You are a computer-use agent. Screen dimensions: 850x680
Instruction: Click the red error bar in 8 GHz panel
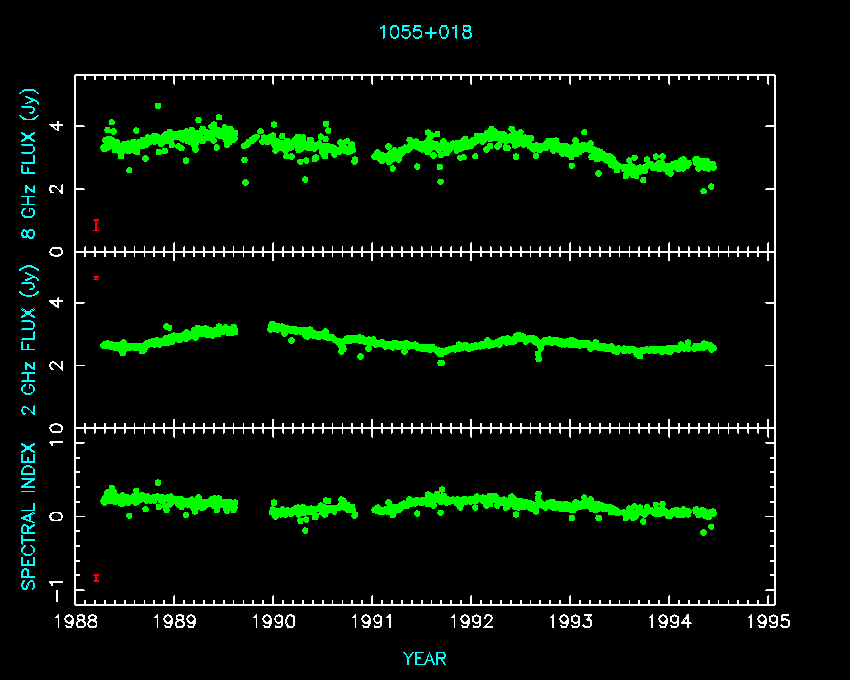[x=96, y=225]
